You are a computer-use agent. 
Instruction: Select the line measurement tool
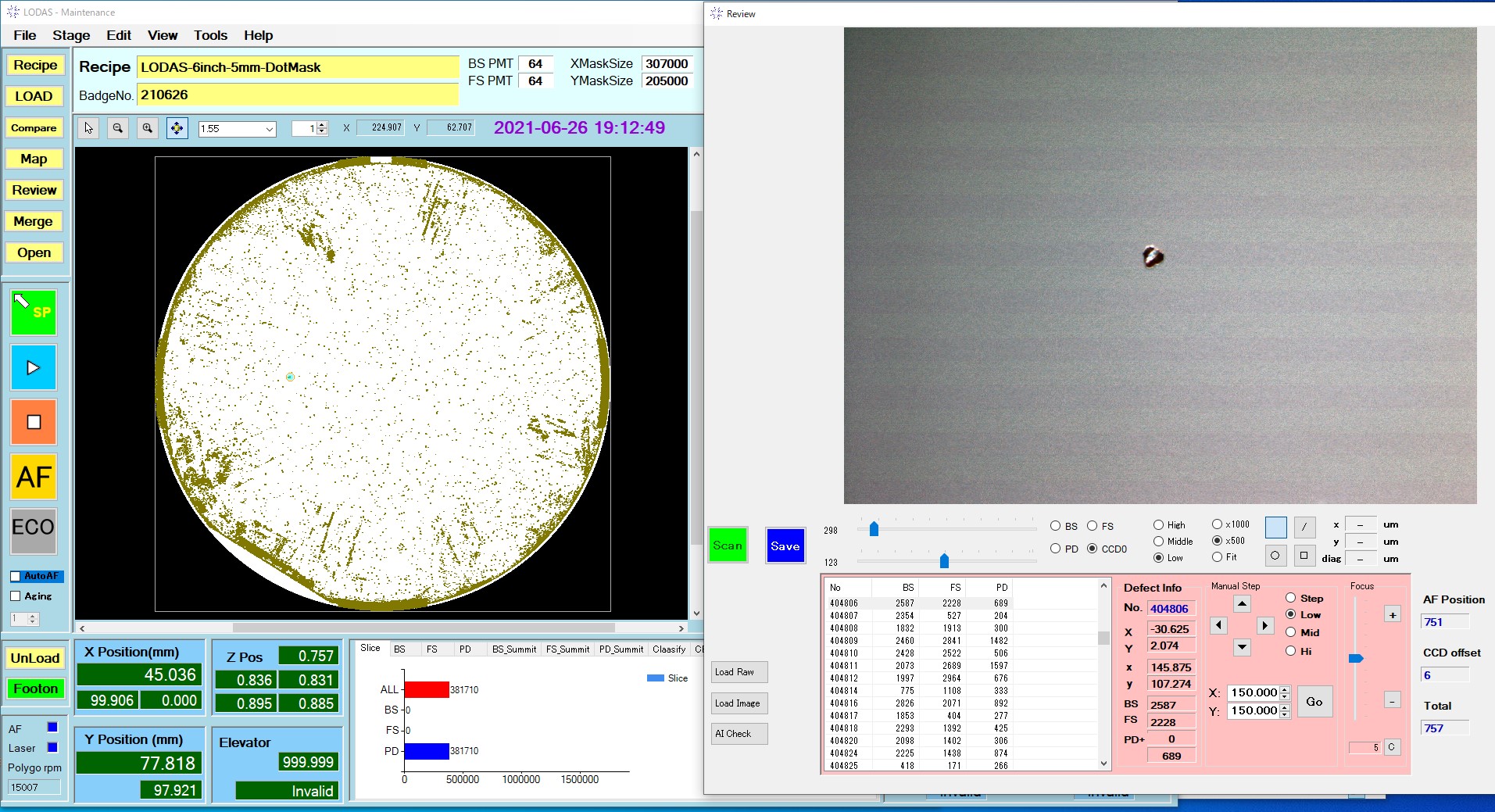(1304, 528)
